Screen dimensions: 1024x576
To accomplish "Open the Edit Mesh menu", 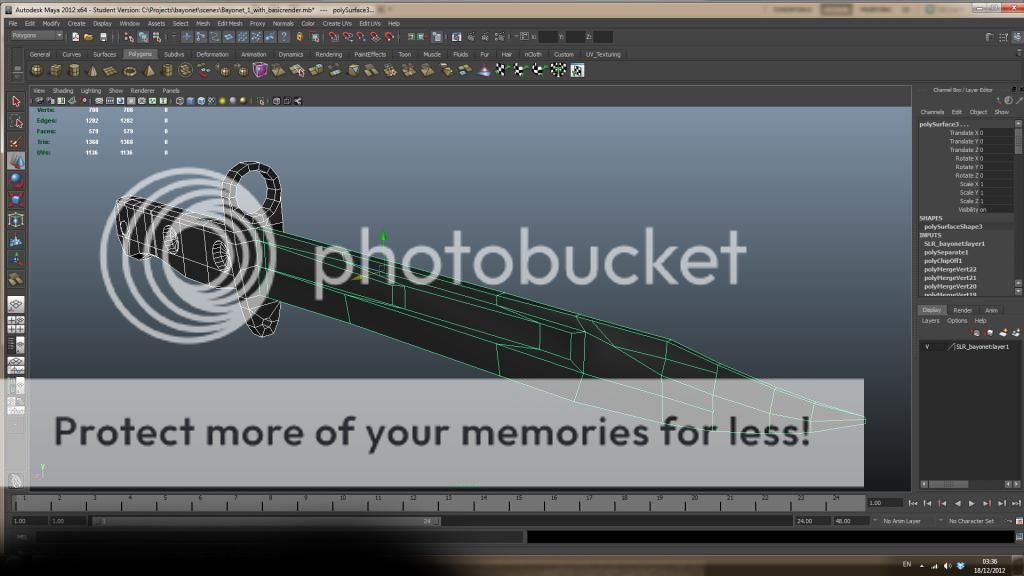I will tap(229, 23).
